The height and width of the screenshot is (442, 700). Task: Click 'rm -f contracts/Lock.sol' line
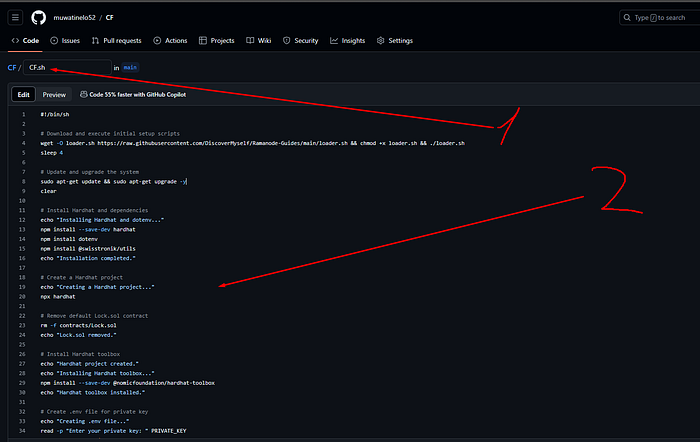pyautogui.click(x=78, y=325)
